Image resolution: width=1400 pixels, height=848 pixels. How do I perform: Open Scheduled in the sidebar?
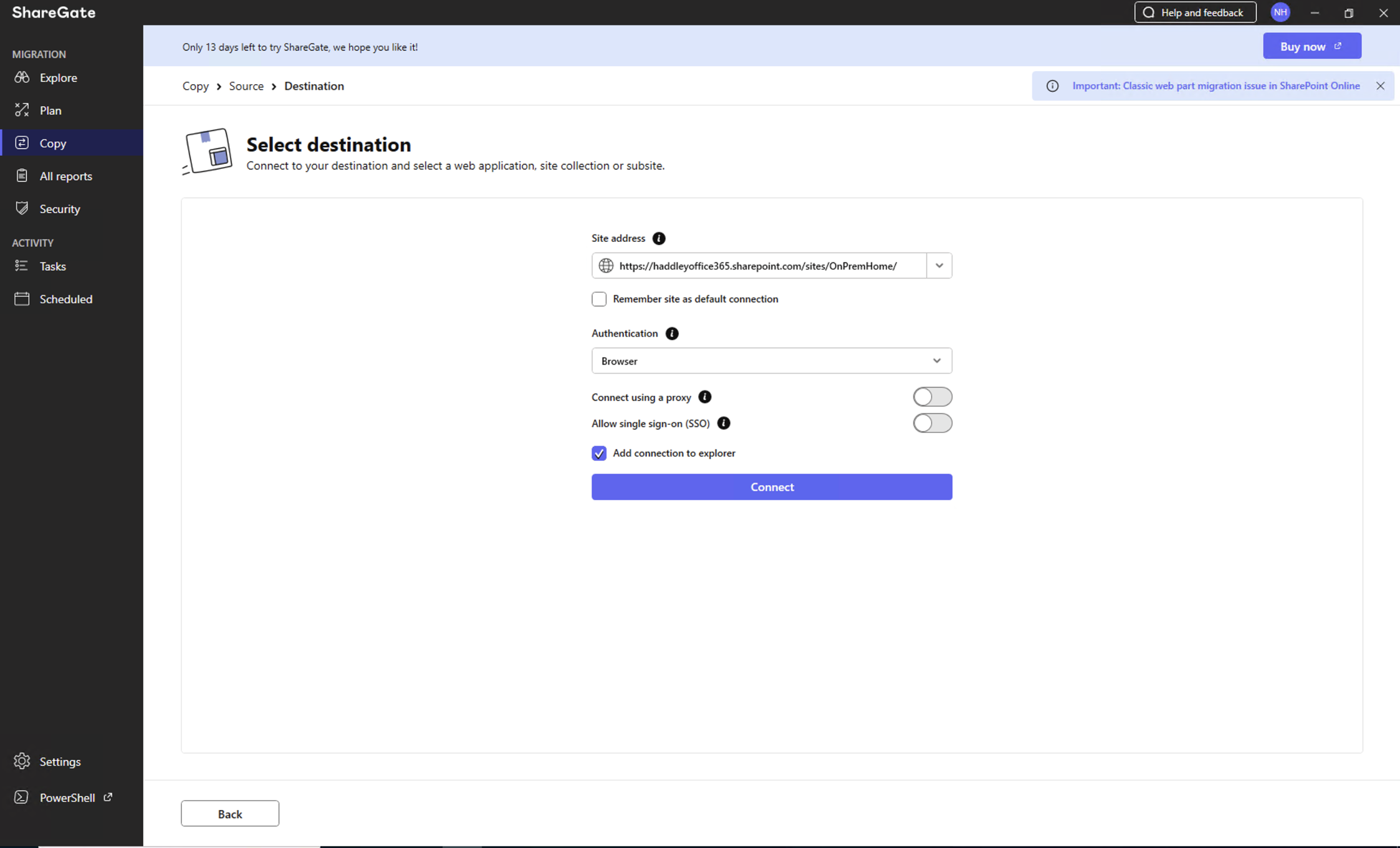(72, 299)
